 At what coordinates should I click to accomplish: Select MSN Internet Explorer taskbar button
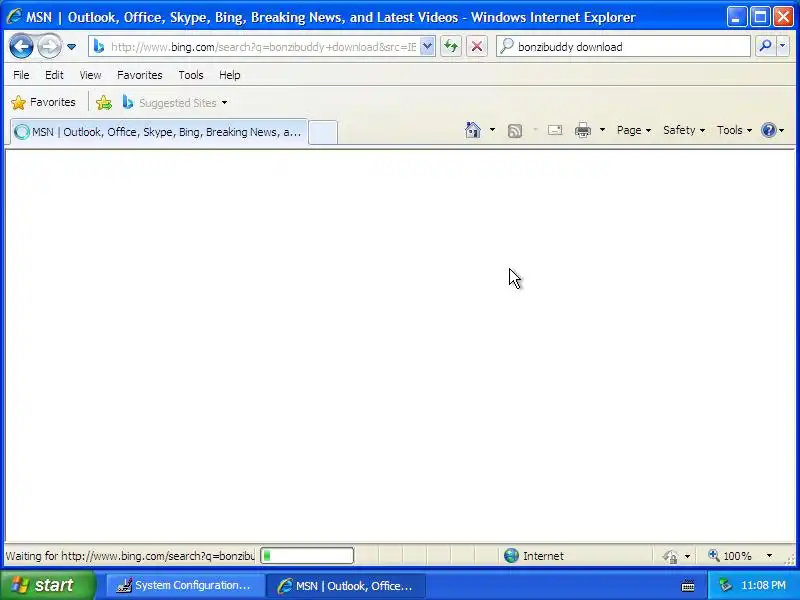(x=346, y=586)
